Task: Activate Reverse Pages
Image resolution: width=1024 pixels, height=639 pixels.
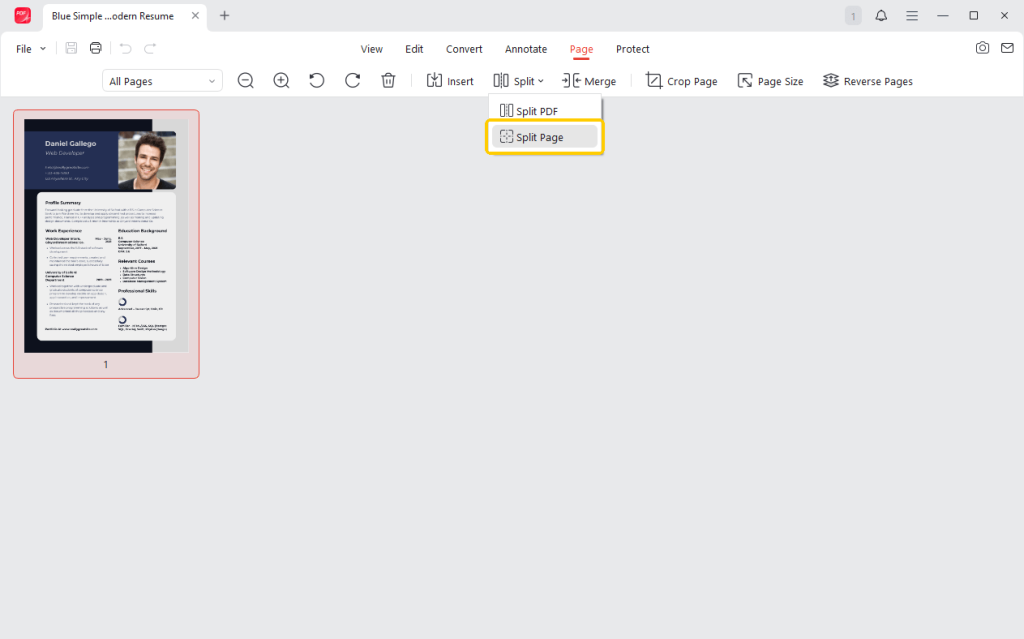Action: (867, 80)
